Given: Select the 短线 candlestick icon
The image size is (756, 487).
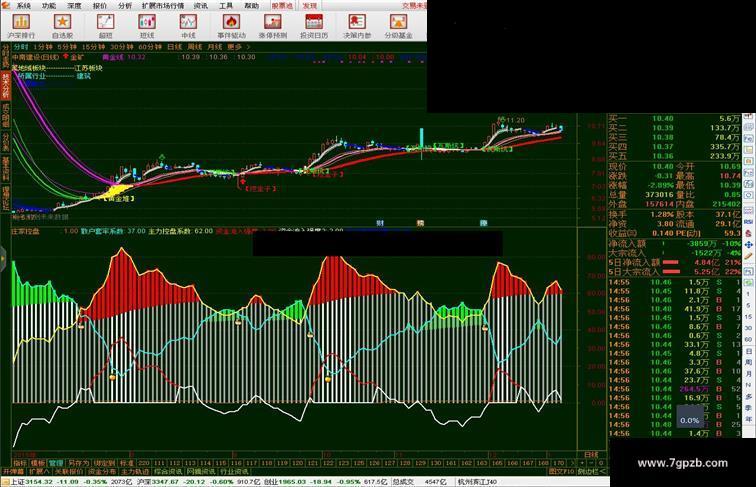Looking at the screenshot, I should [147, 22].
